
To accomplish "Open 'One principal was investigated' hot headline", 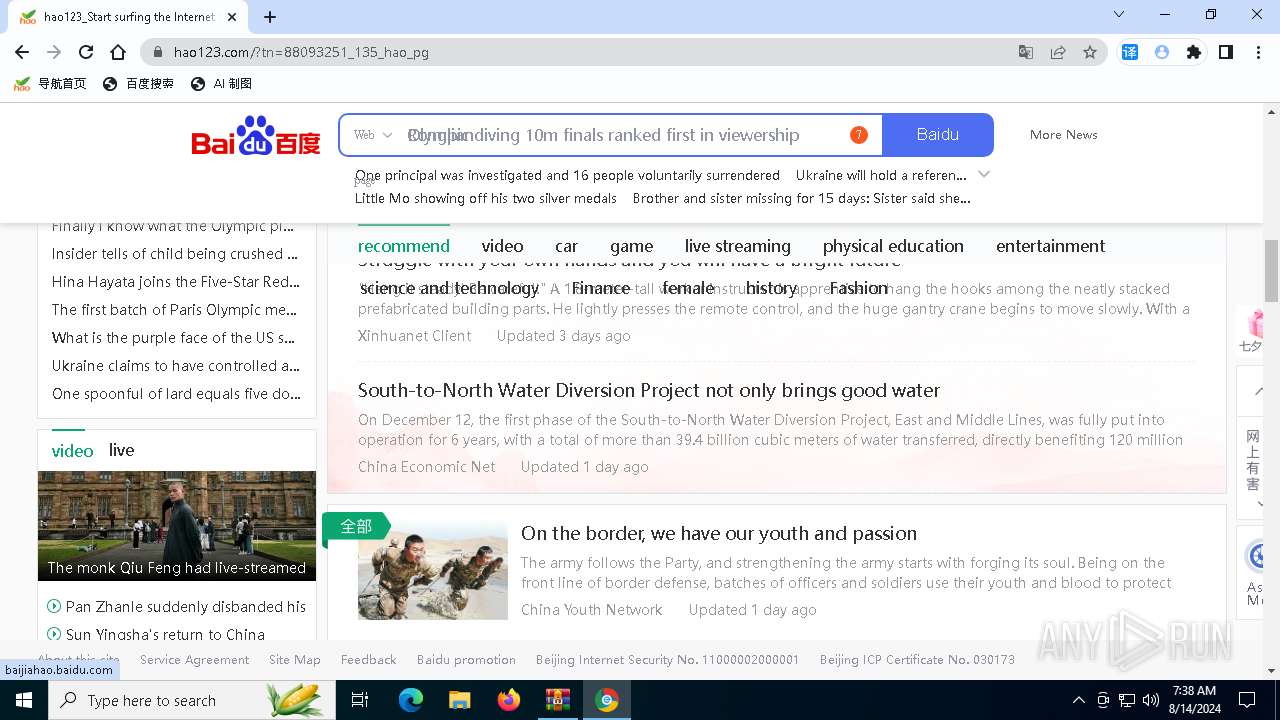I will pos(567,175).
